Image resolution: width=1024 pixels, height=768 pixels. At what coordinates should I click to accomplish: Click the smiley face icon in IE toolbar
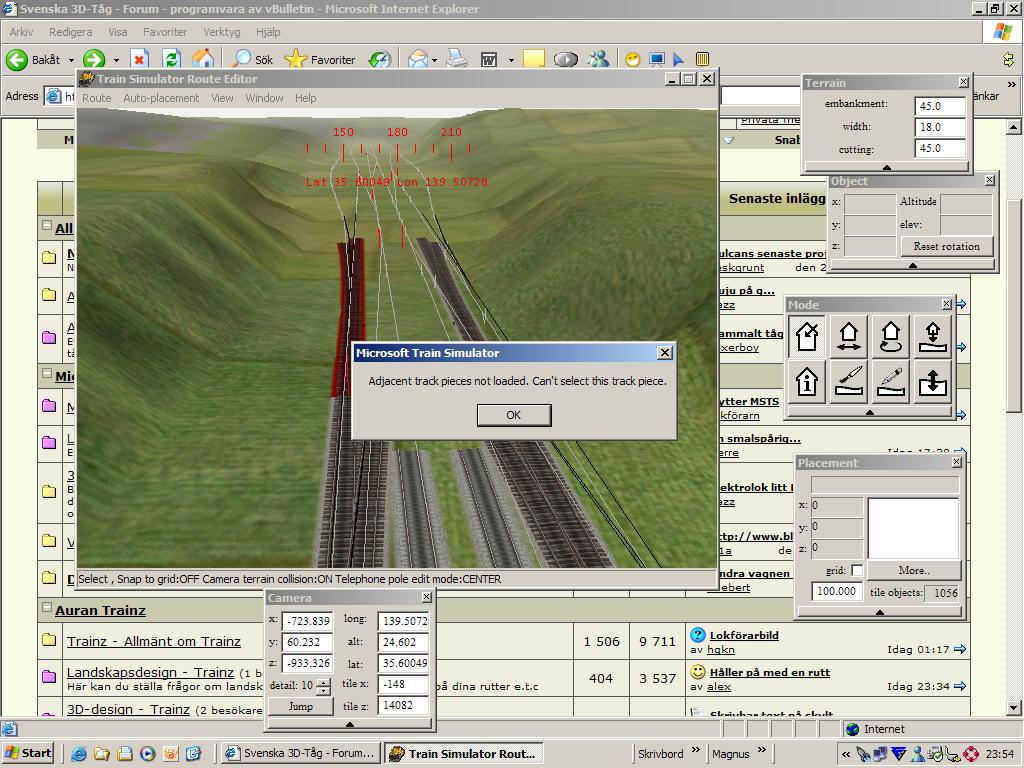coord(632,59)
